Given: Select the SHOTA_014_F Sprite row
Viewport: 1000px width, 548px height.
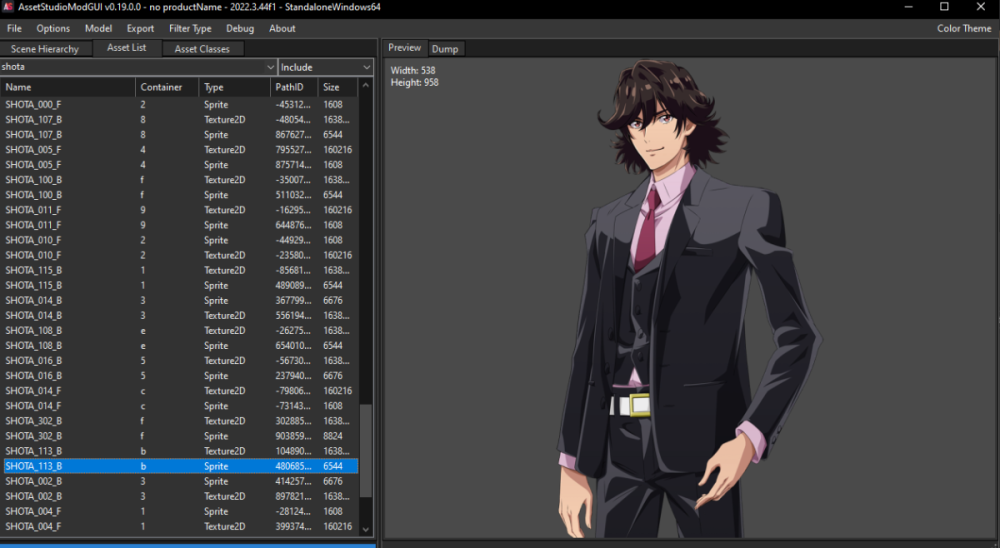Looking at the screenshot, I should [180, 406].
